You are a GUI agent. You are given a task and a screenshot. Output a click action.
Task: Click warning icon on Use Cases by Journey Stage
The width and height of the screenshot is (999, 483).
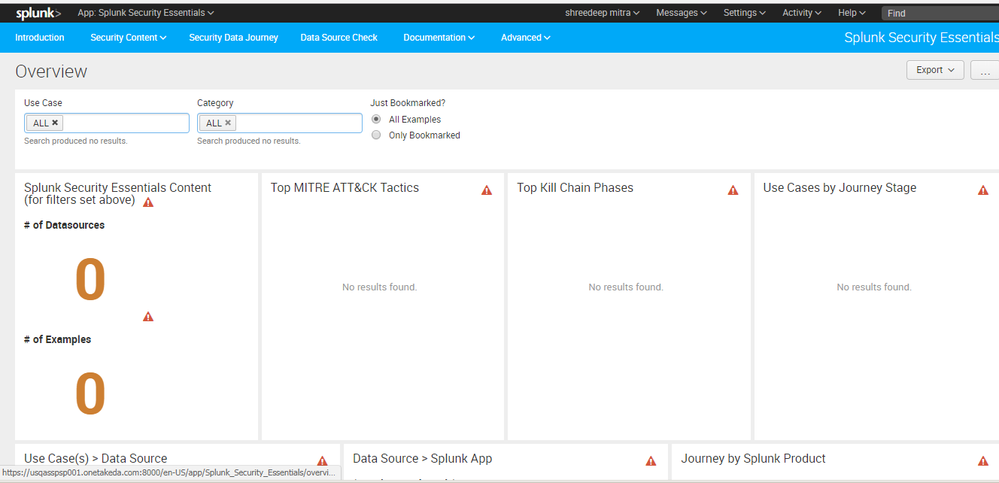983,190
